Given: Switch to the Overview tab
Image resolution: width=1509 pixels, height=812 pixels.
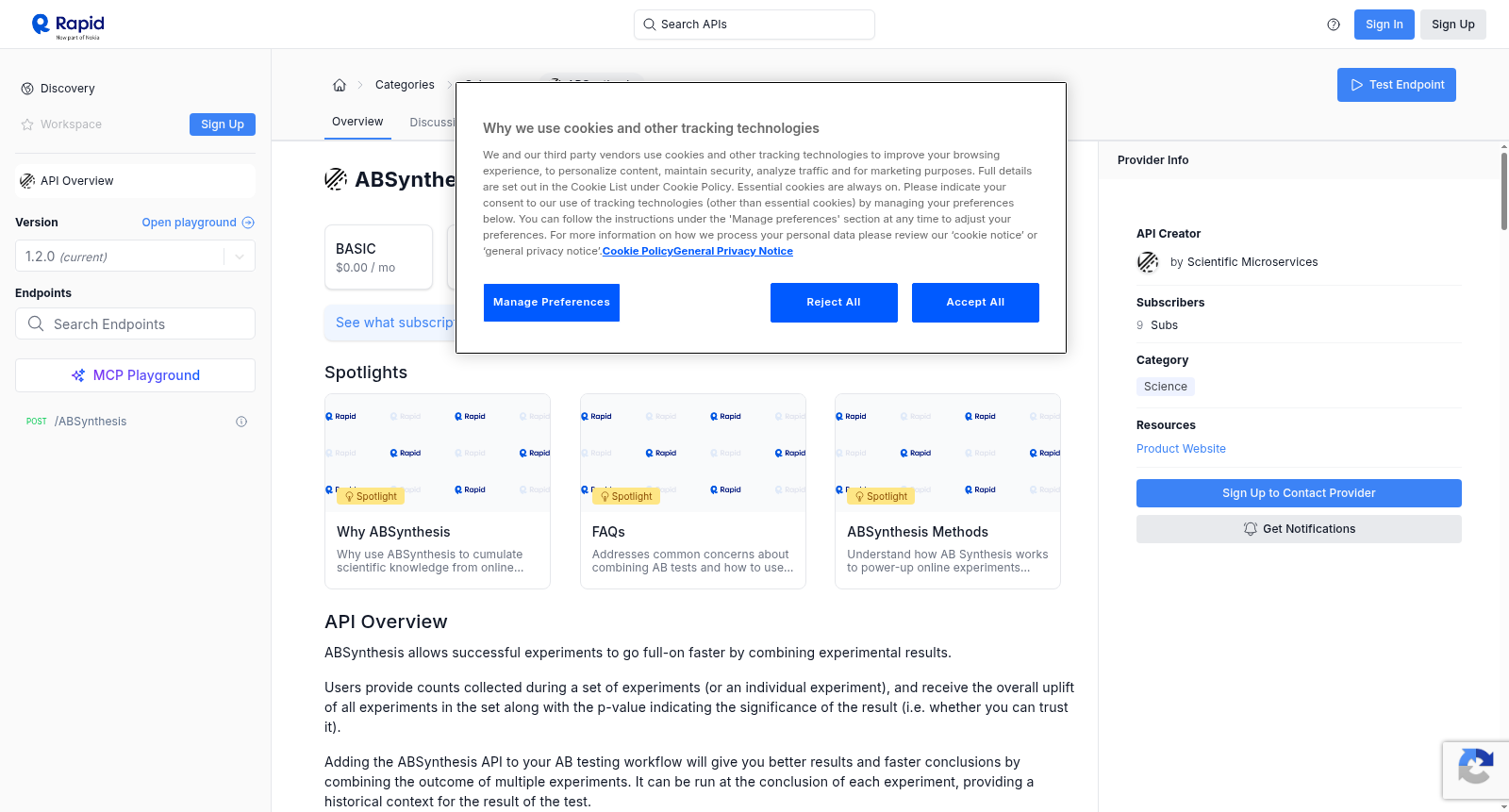Looking at the screenshot, I should pos(357,122).
